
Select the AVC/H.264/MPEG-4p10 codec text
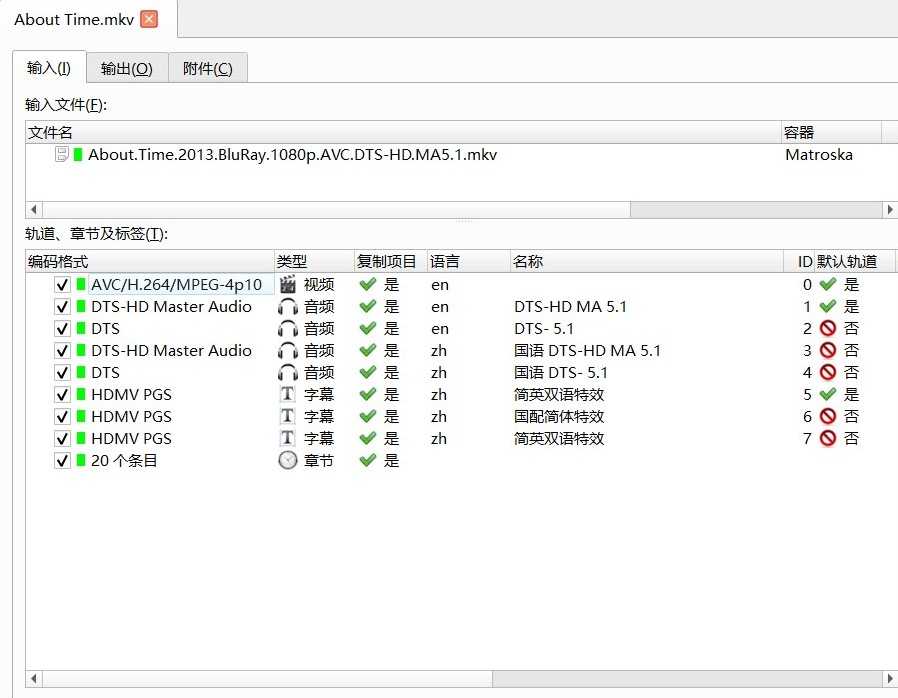tap(176, 285)
